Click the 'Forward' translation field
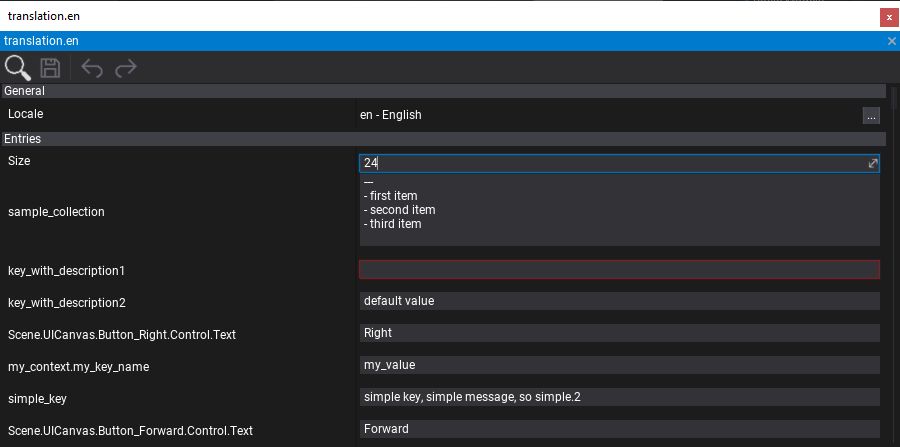This screenshot has width=900, height=447. [619, 429]
